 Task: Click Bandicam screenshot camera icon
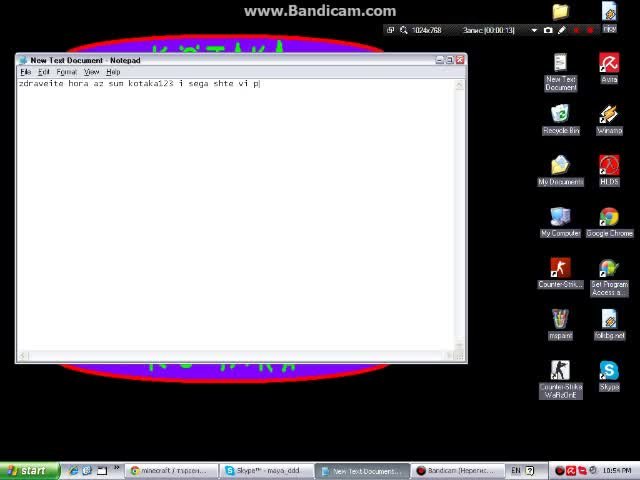(x=547, y=30)
